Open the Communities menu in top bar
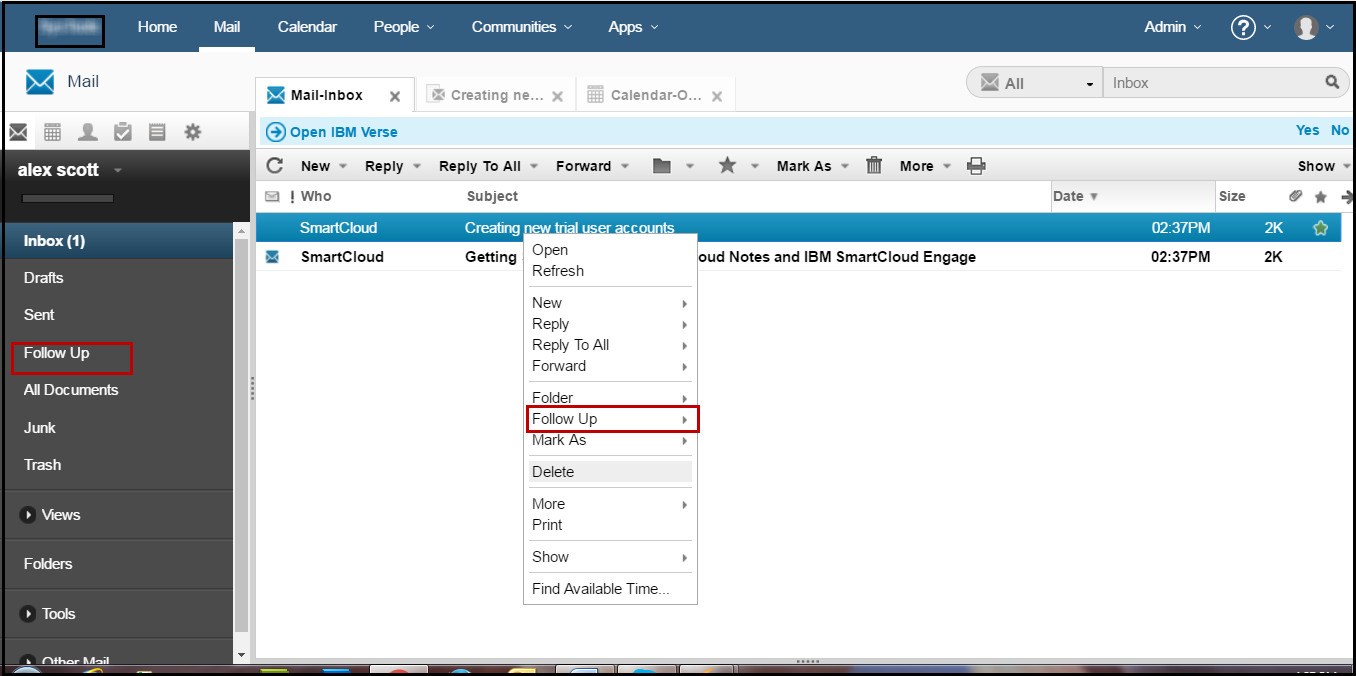The image size is (1356, 676). point(522,27)
